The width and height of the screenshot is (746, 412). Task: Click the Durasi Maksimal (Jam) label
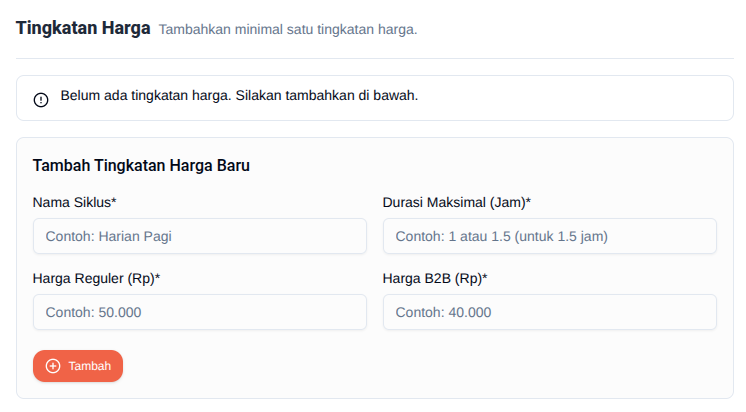pos(456,202)
